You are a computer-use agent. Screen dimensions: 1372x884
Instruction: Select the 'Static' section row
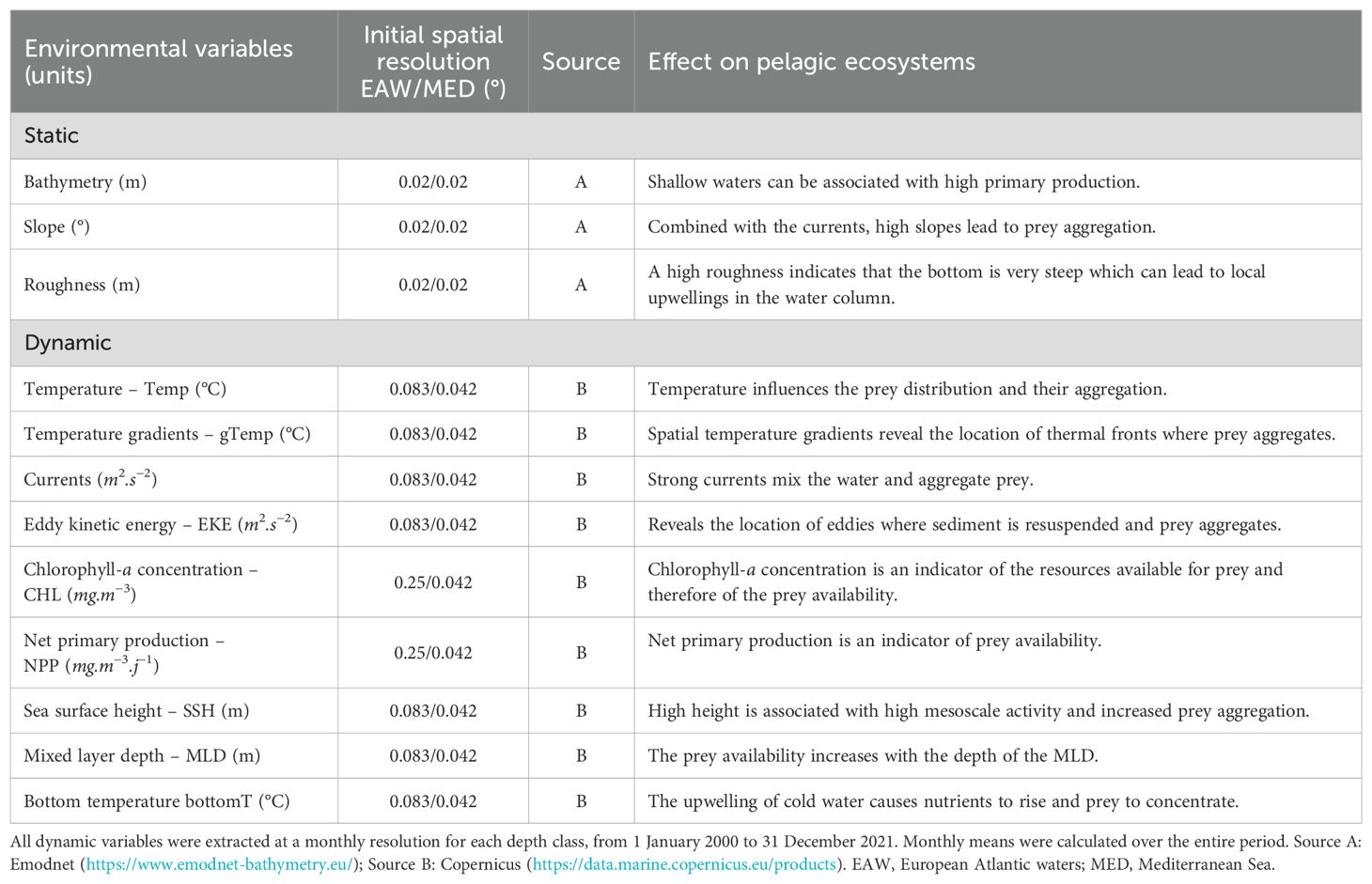point(686,135)
